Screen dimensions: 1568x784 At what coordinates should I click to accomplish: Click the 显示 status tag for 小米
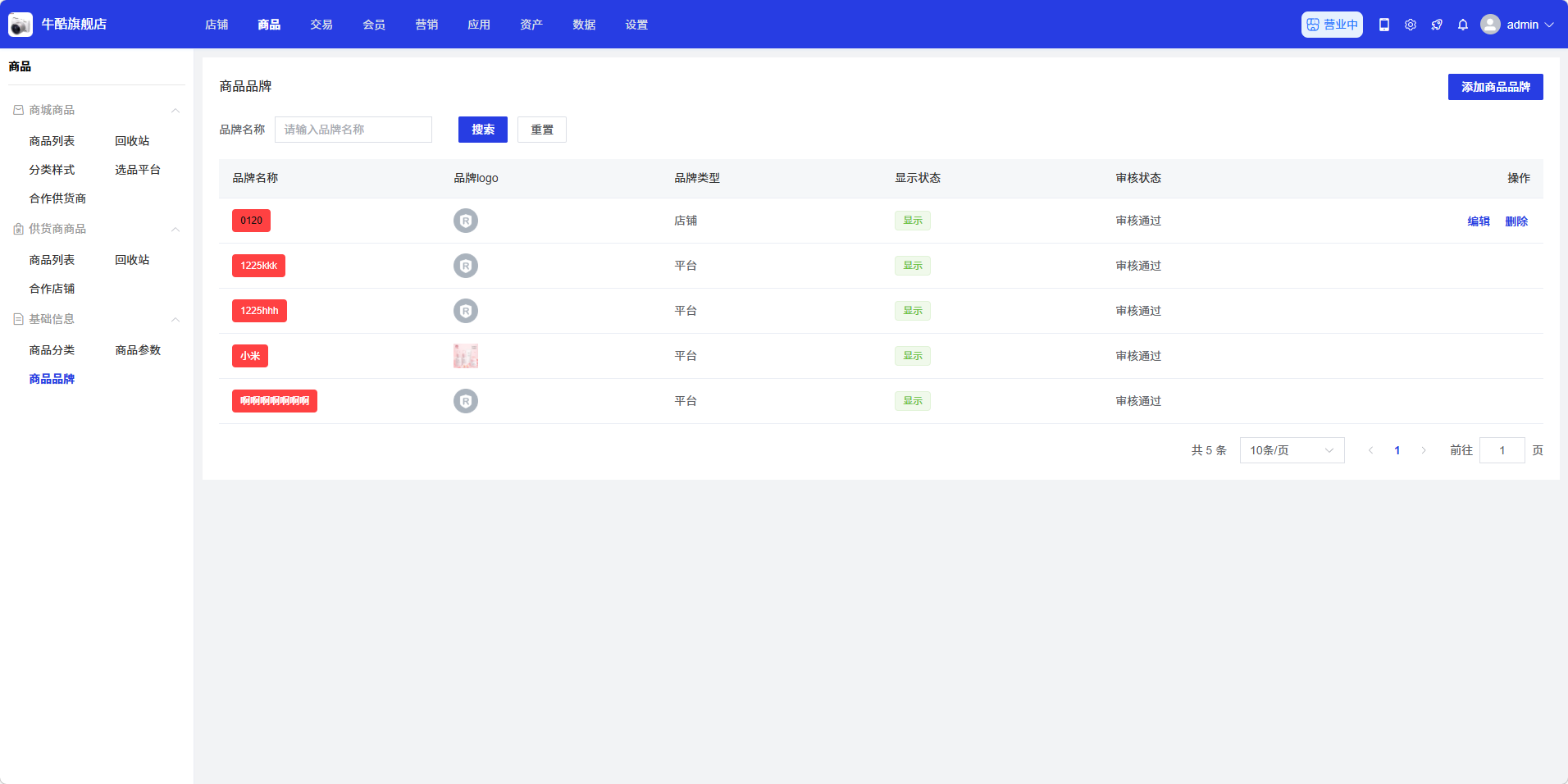pyautogui.click(x=913, y=356)
